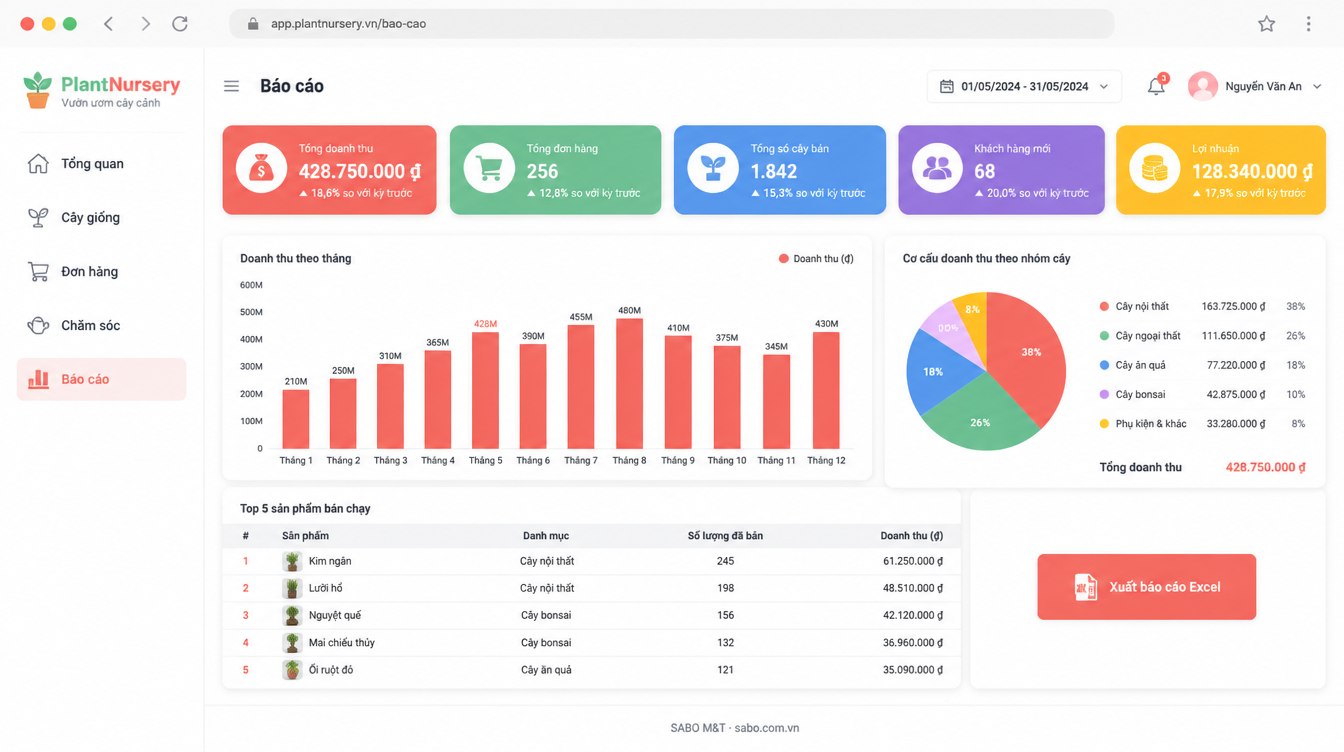Go to Tổng quan in sidebar
The width and height of the screenshot is (1344, 752).
point(101,163)
